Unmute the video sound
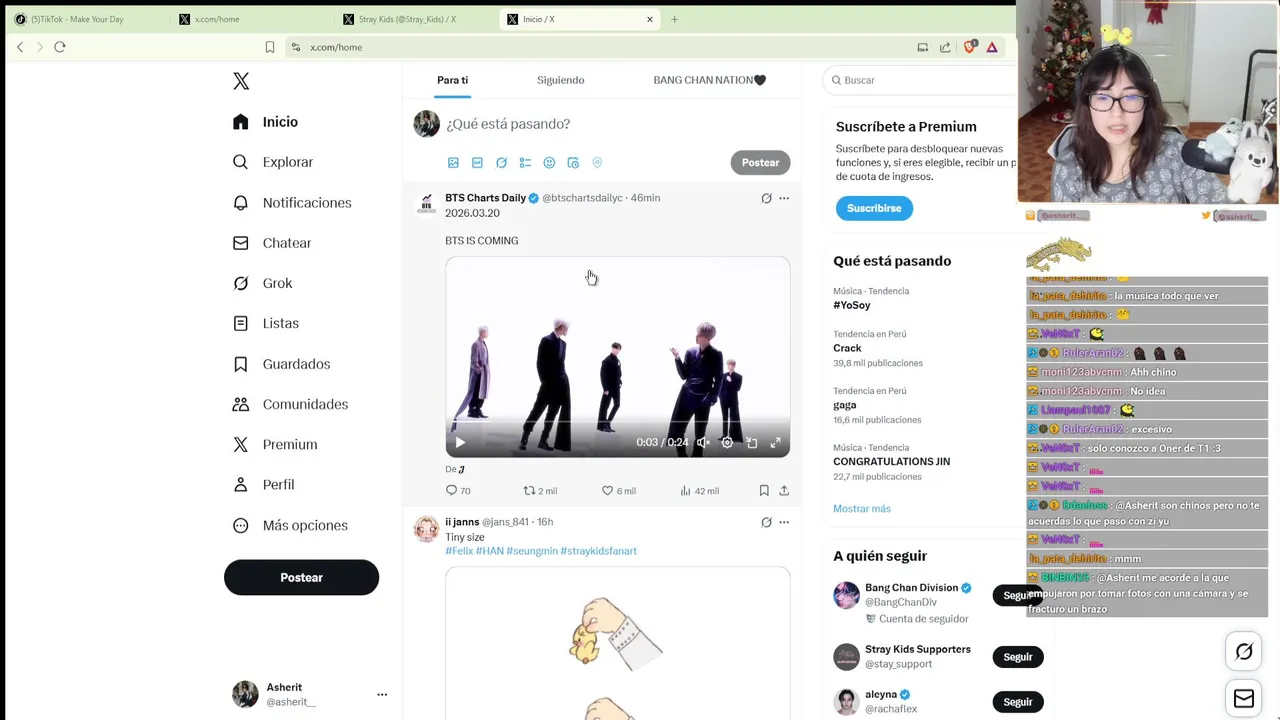 (x=703, y=442)
